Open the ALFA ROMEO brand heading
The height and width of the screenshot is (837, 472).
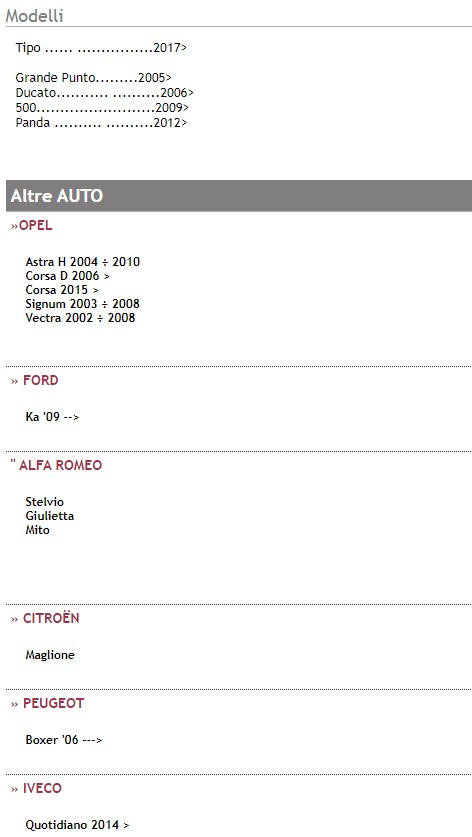pyautogui.click(x=56, y=465)
